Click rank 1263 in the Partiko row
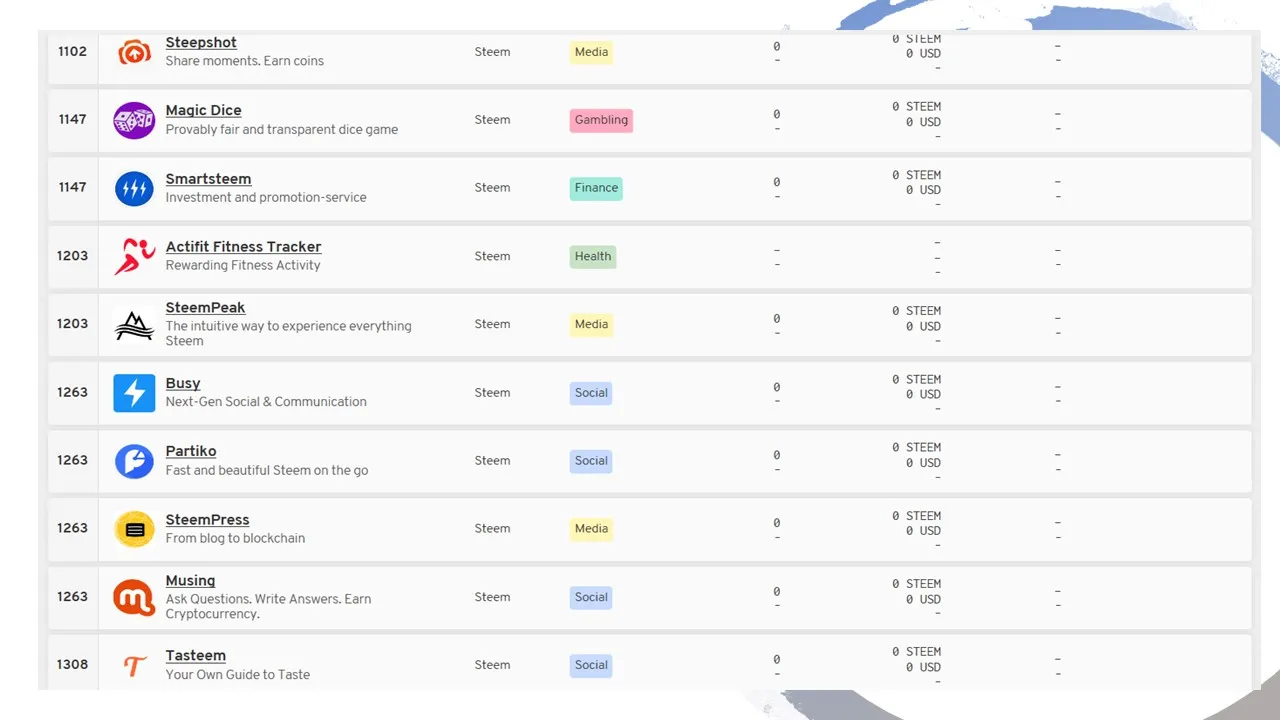This screenshot has height=720, width=1280. [72, 460]
